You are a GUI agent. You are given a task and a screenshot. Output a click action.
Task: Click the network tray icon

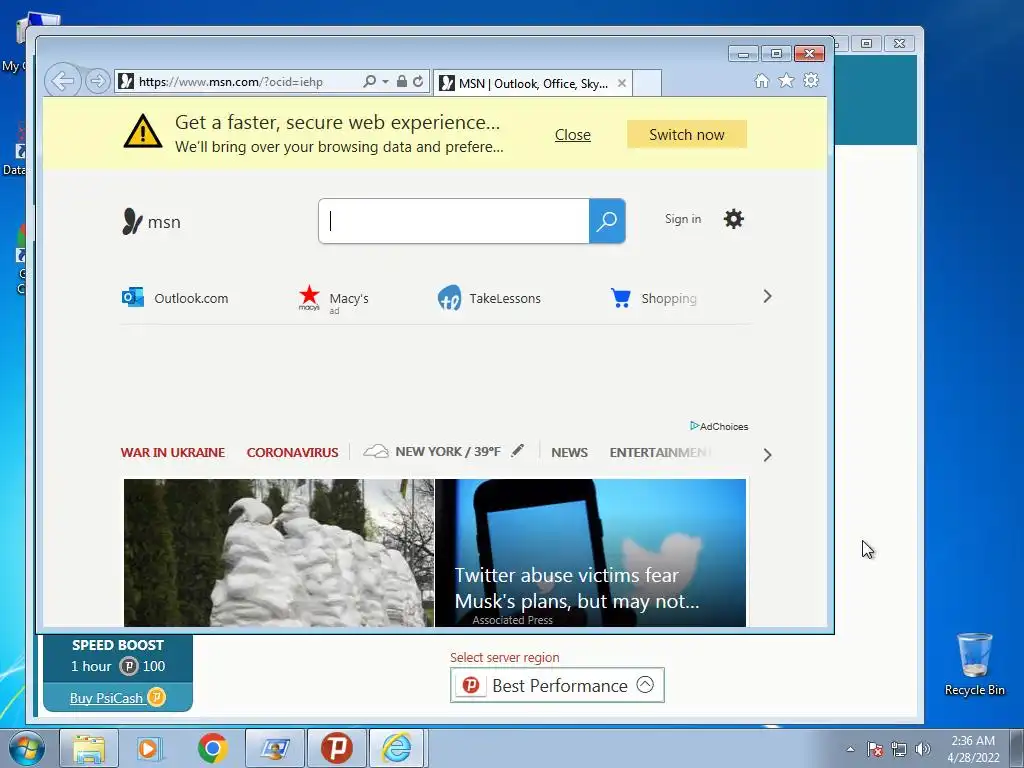(899, 749)
